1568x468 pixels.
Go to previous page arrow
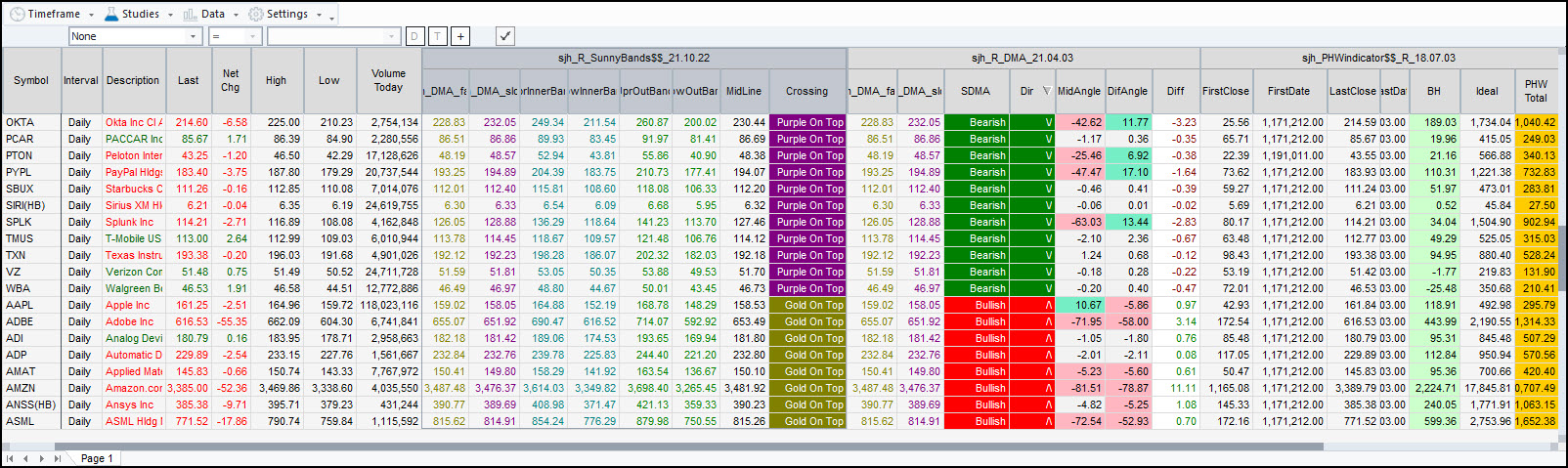(26, 458)
